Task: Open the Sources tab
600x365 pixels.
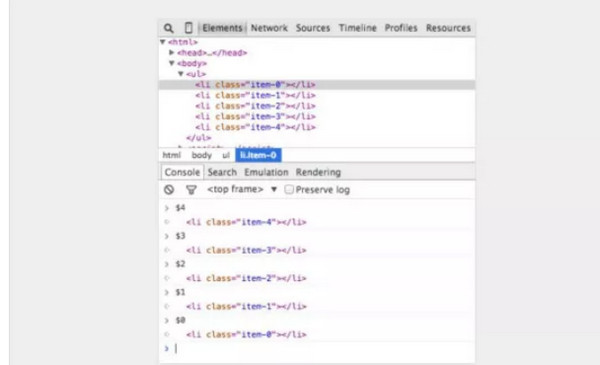Action: coord(313,28)
